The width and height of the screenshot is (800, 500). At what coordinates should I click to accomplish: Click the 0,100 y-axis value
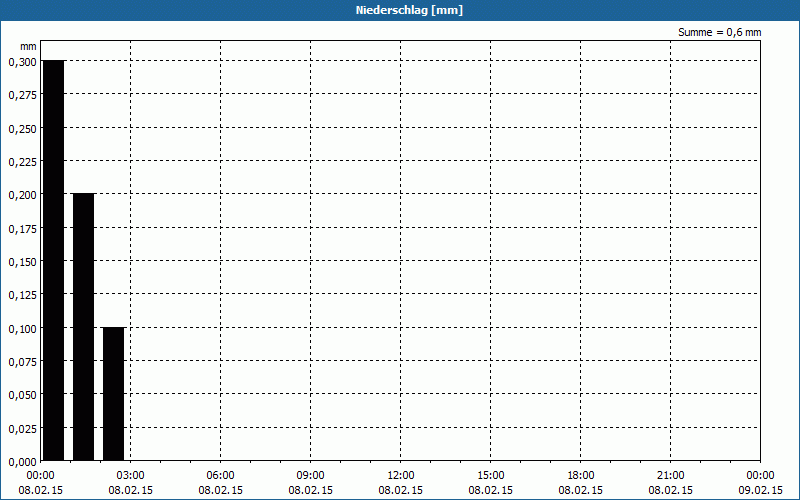23,329
